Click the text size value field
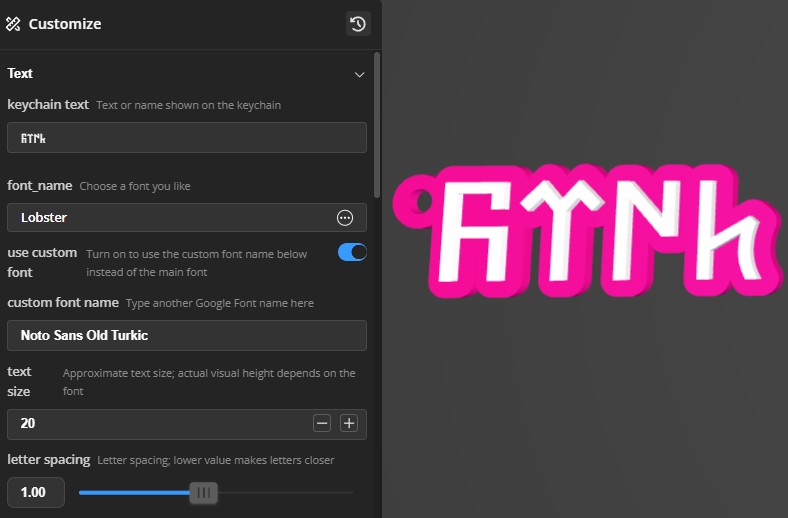 160,424
